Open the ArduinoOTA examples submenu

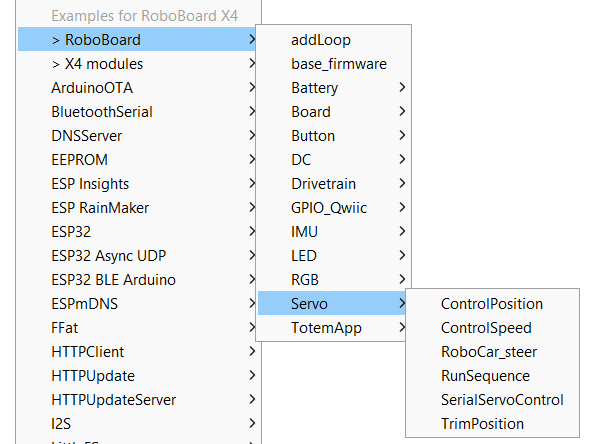138,88
